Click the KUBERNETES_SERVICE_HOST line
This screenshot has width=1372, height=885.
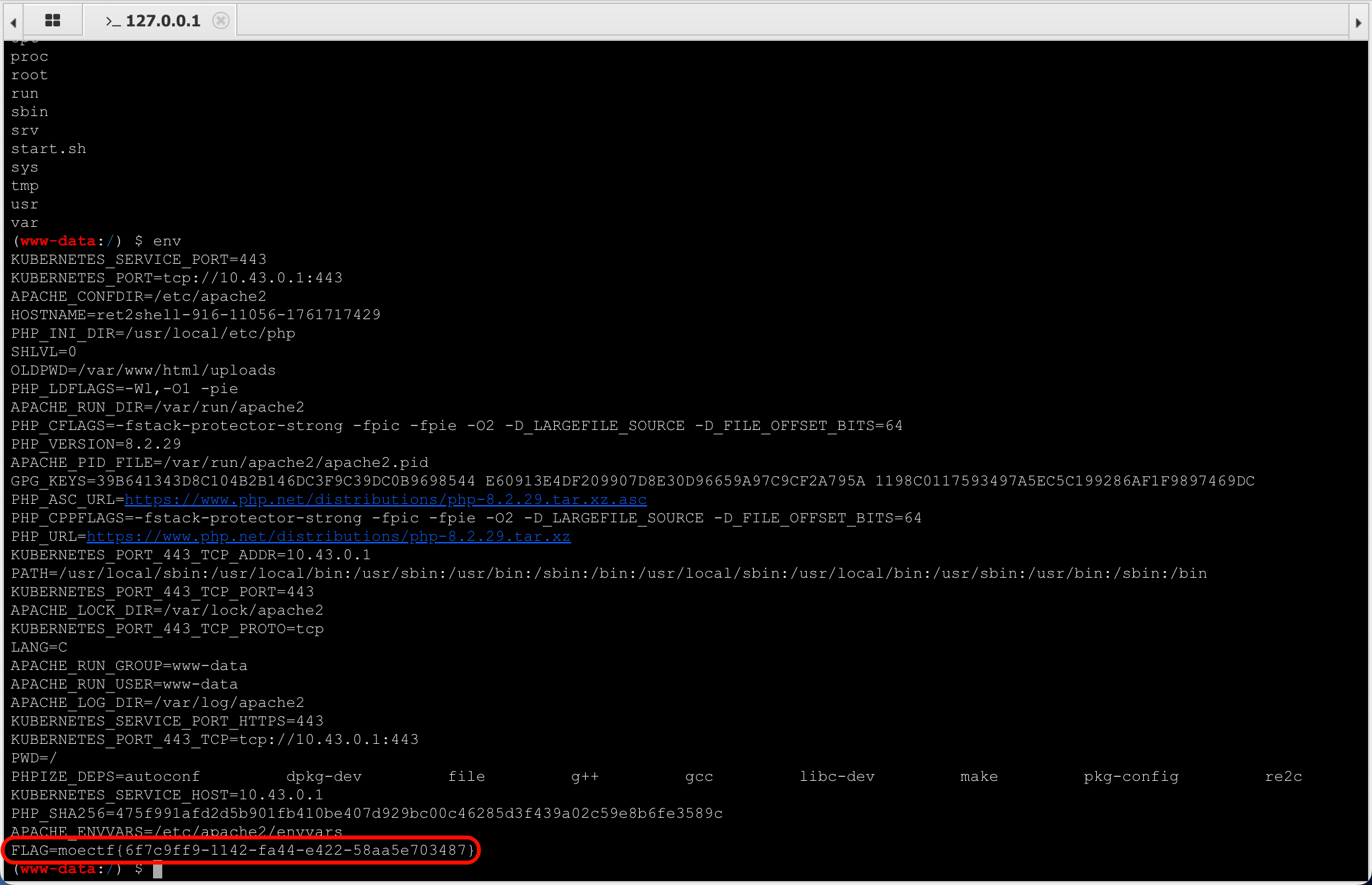[x=167, y=795]
